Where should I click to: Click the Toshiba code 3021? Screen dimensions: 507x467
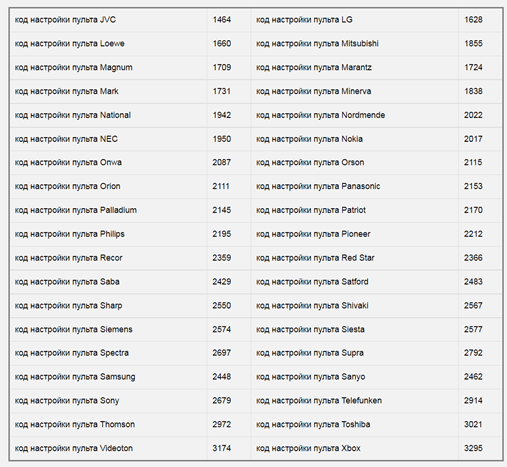pyautogui.click(x=473, y=424)
